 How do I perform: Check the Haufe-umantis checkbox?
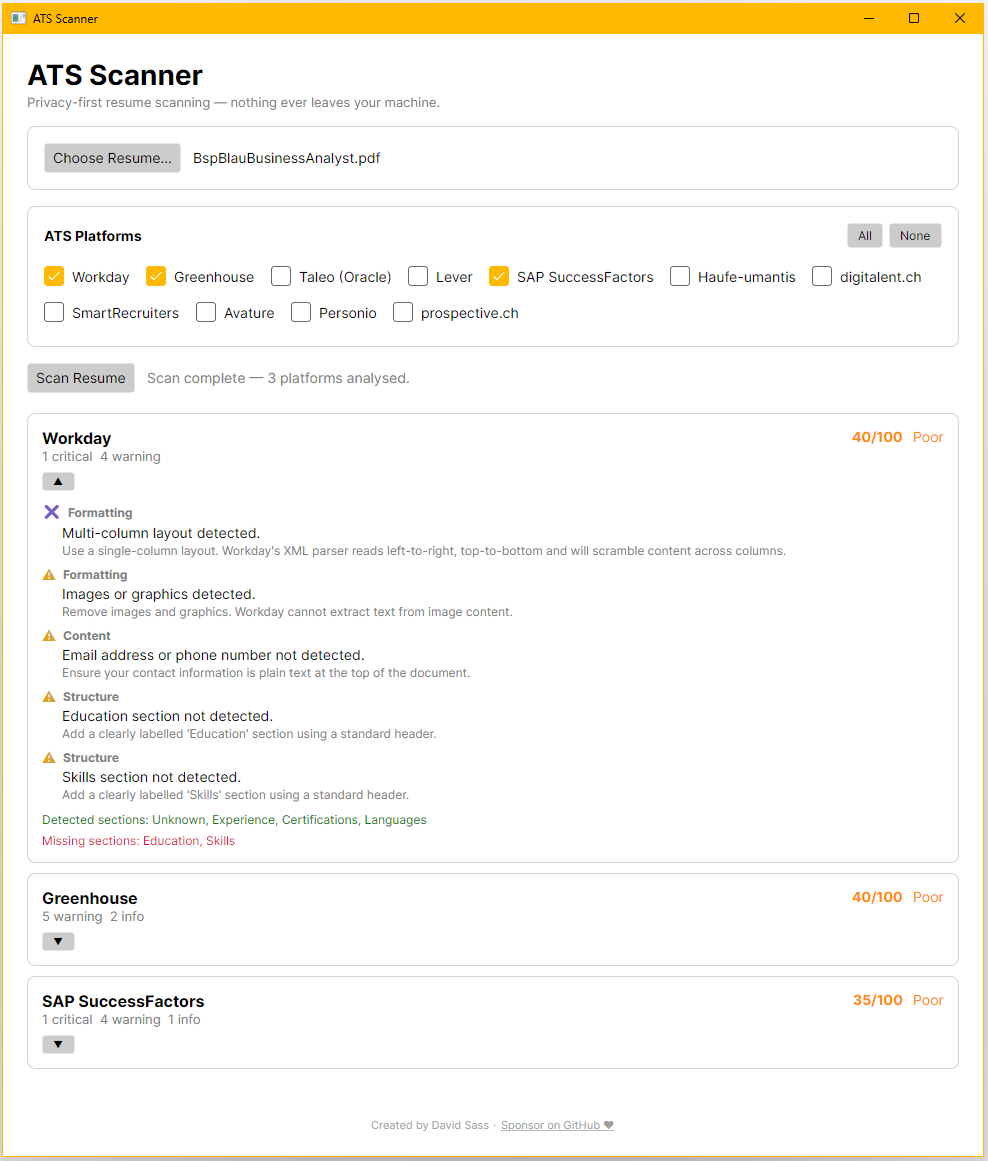coord(680,276)
